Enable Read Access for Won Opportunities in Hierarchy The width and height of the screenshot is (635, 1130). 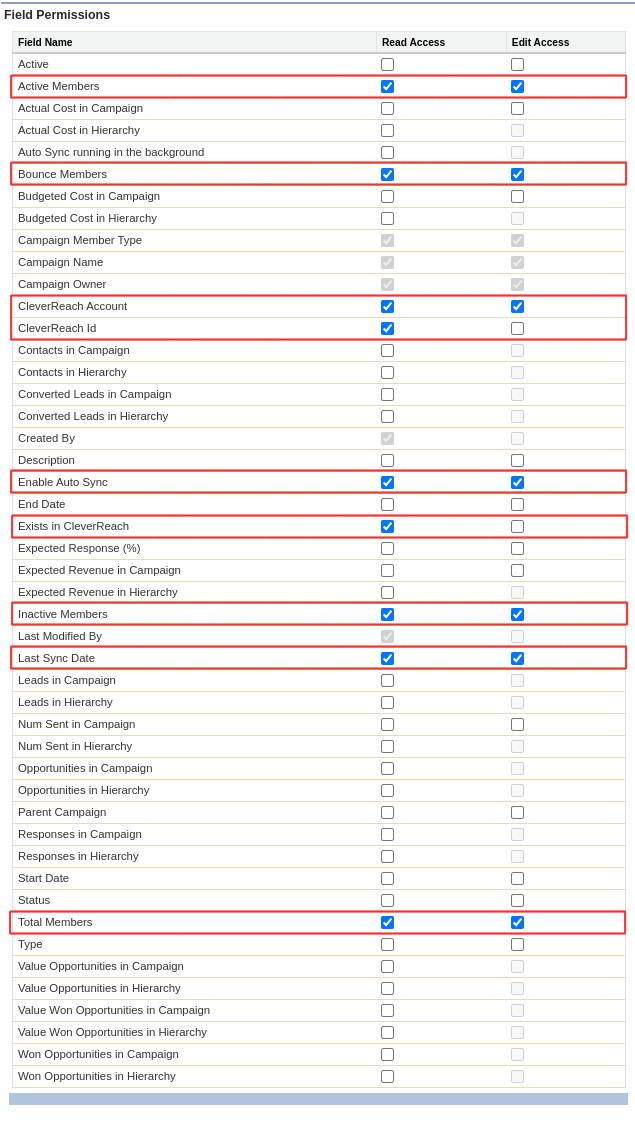click(387, 1076)
